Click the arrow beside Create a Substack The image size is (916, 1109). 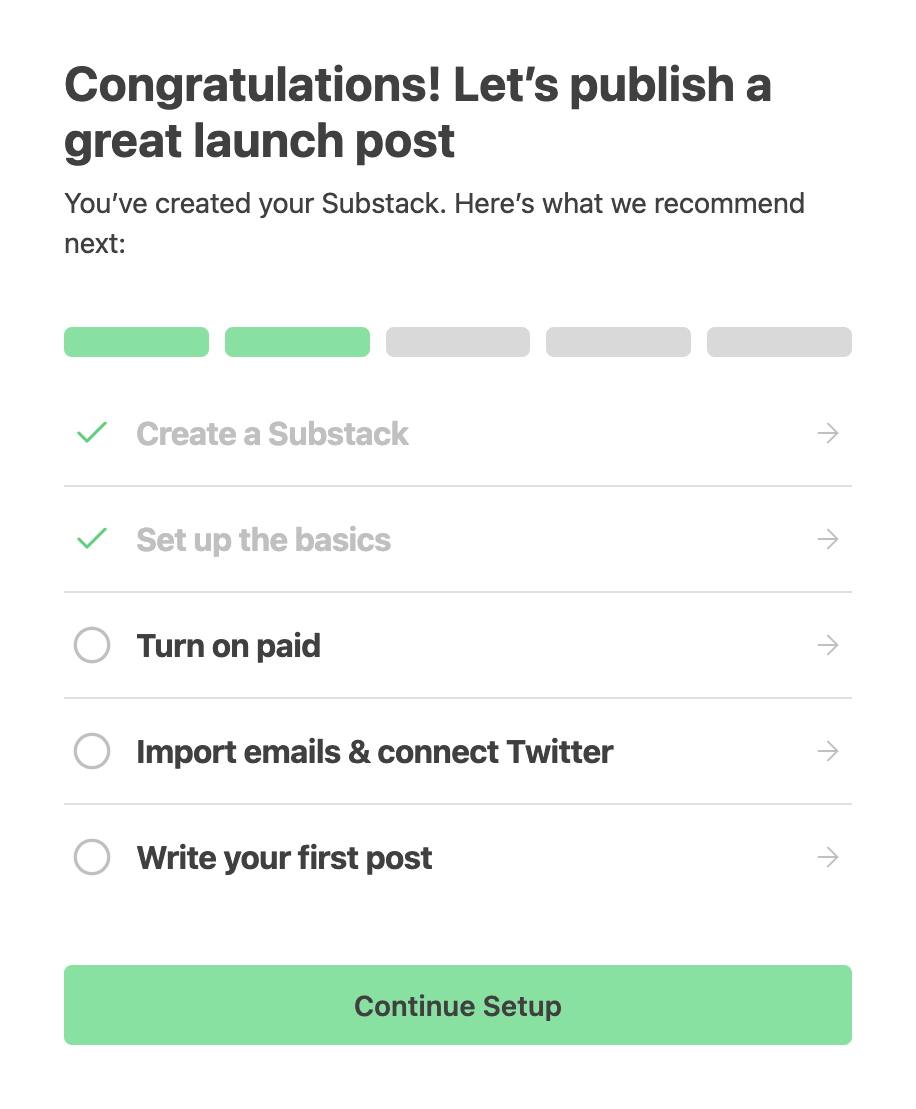pos(827,433)
